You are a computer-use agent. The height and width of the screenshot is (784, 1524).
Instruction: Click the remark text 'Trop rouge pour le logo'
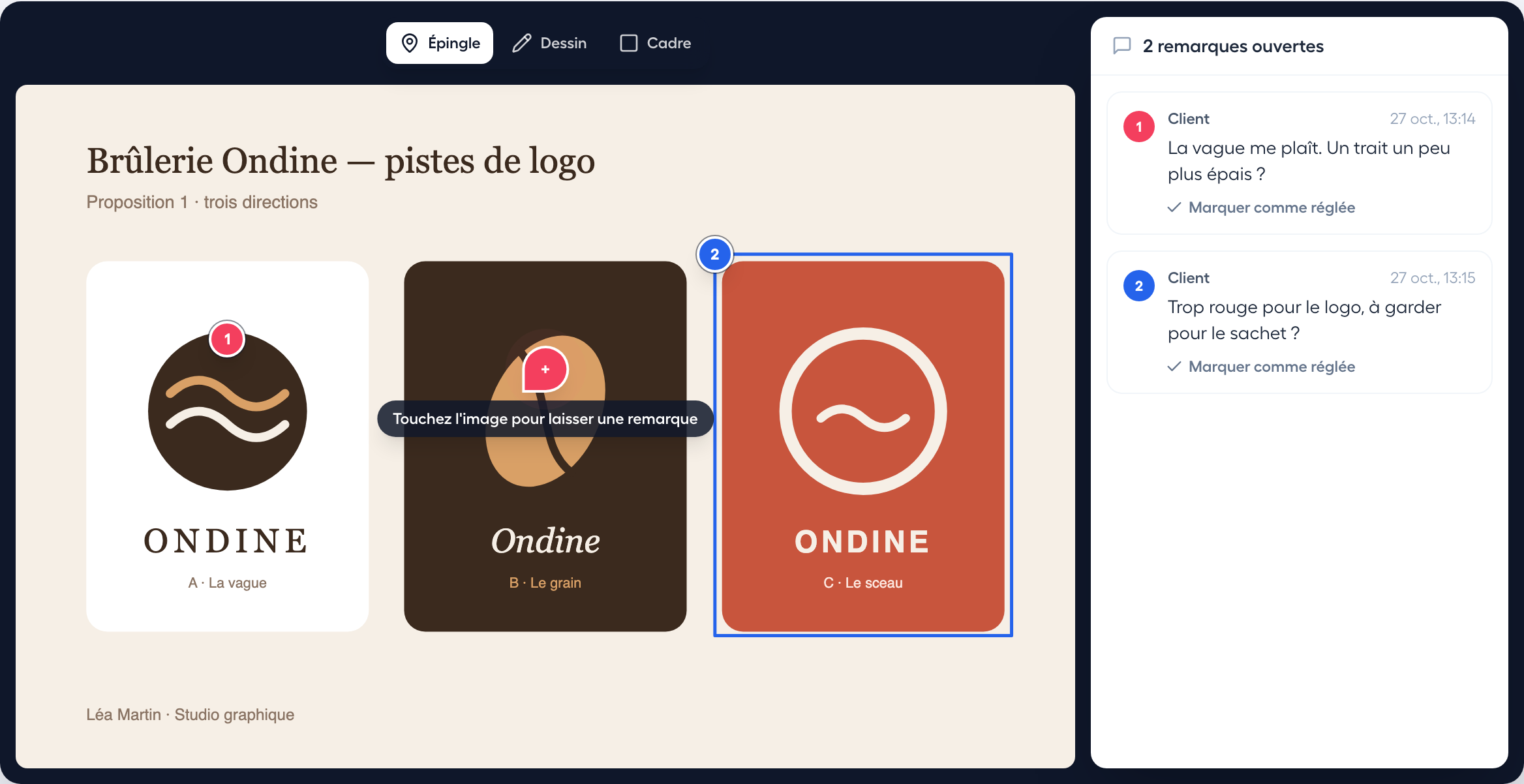tap(1304, 320)
